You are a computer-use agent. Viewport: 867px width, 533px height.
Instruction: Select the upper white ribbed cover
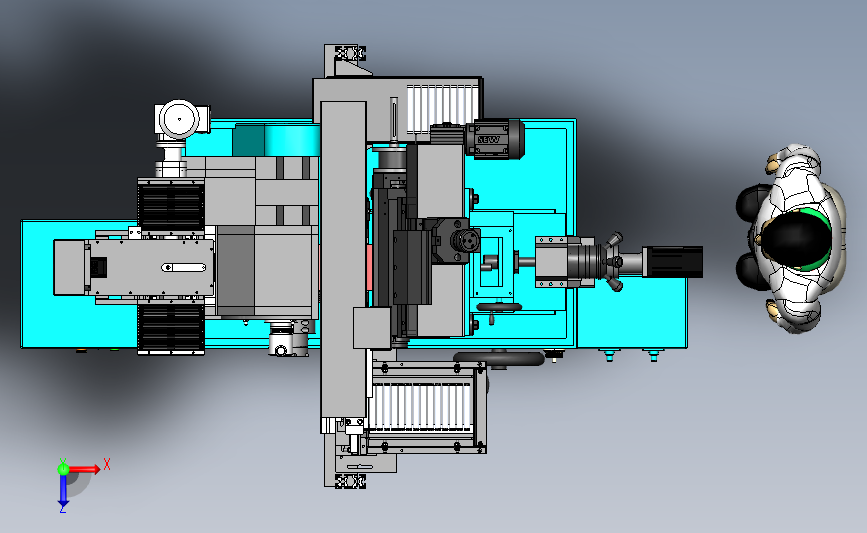pos(442,109)
